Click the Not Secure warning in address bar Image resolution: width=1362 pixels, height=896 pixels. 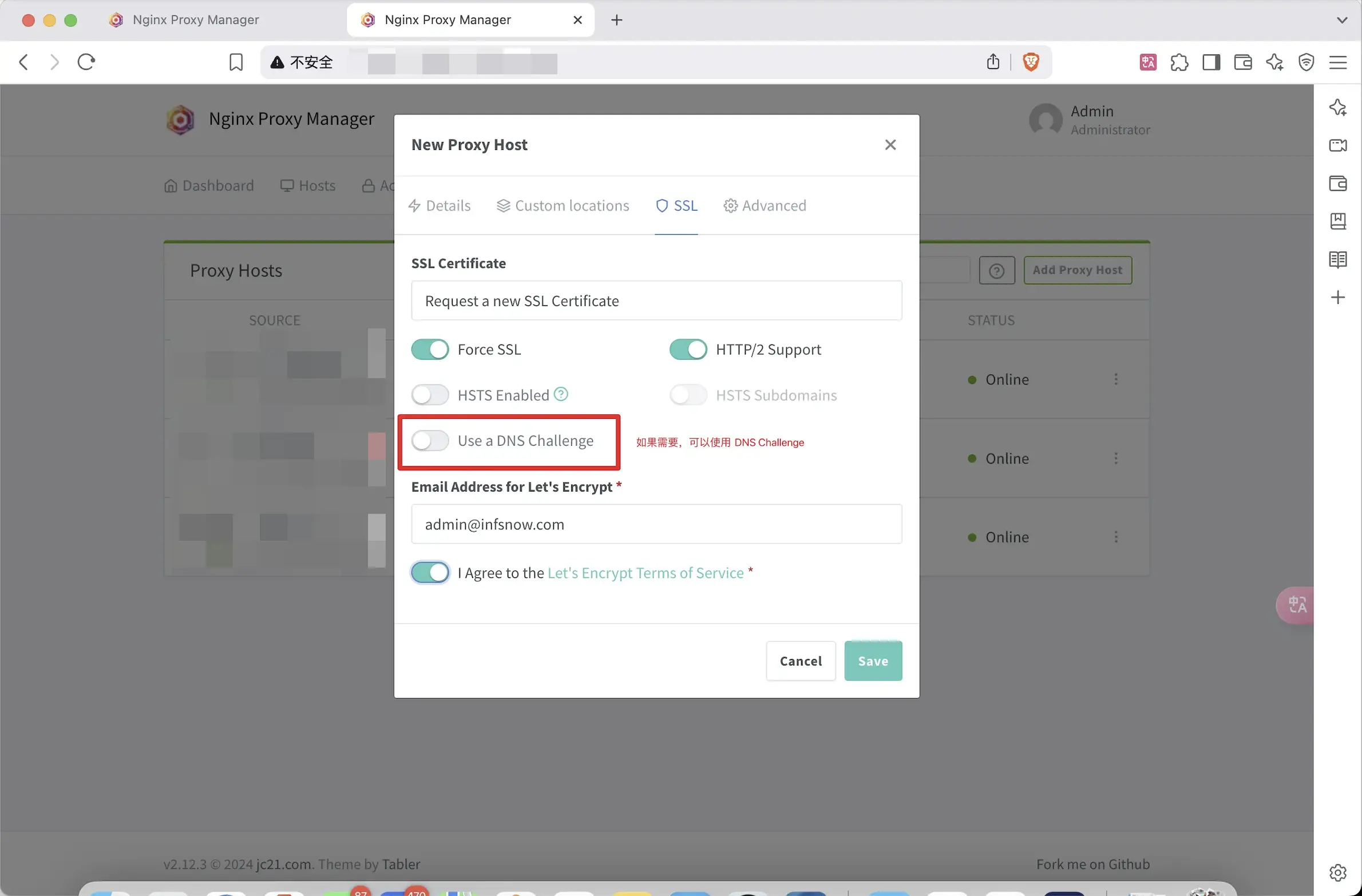point(301,62)
